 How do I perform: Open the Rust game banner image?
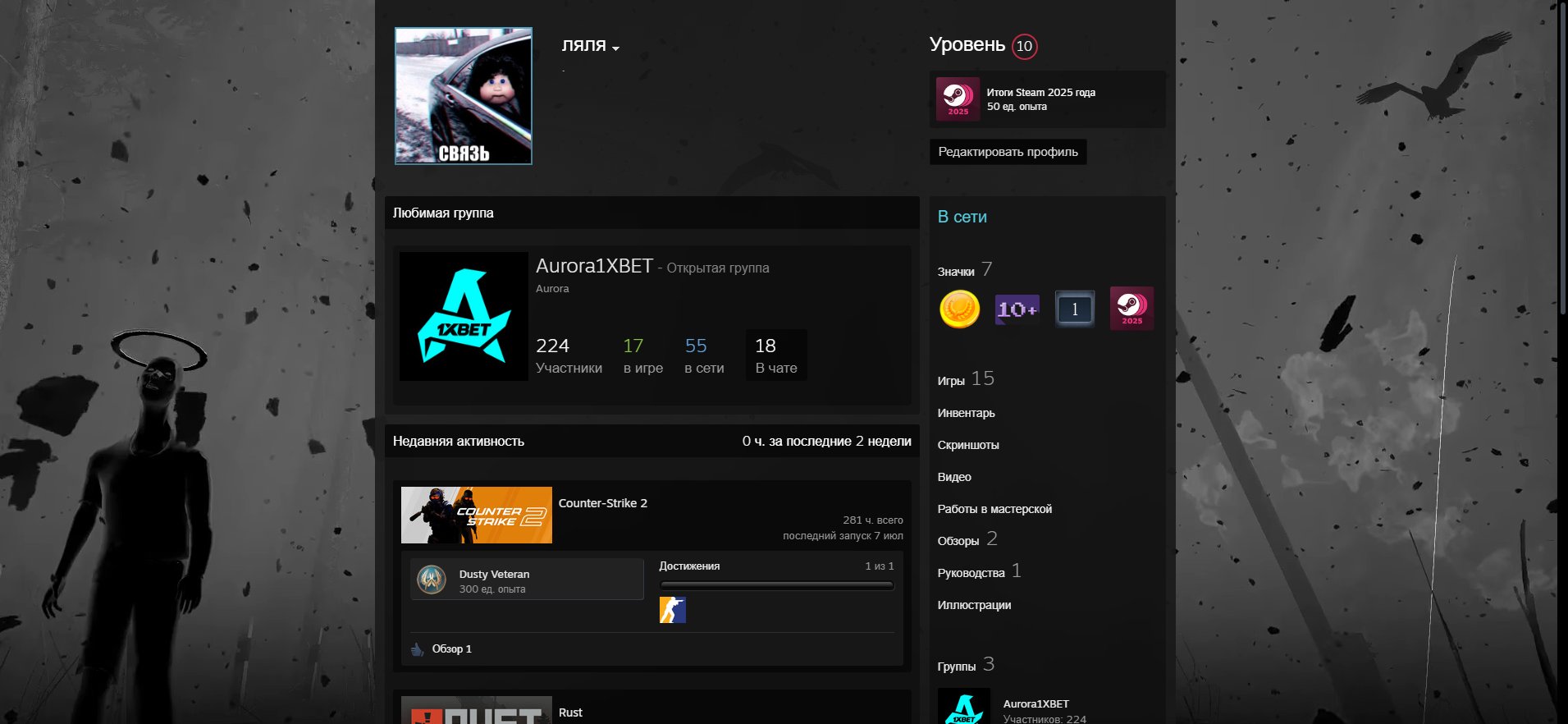(477, 710)
